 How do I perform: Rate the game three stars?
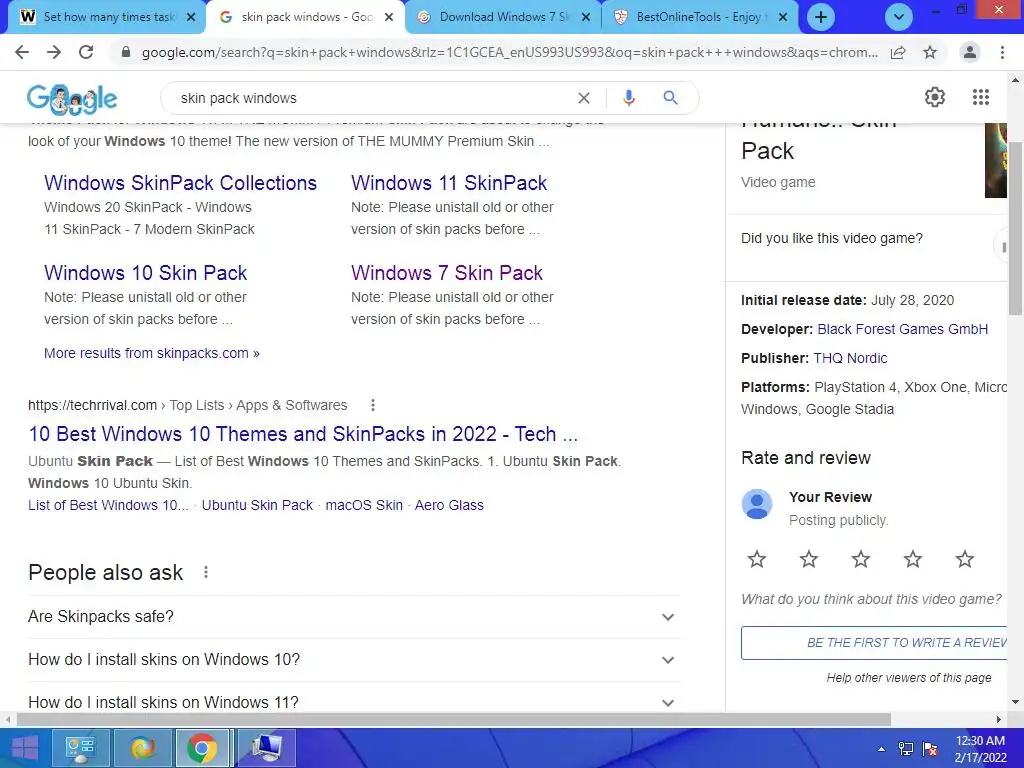coord(861,559)
